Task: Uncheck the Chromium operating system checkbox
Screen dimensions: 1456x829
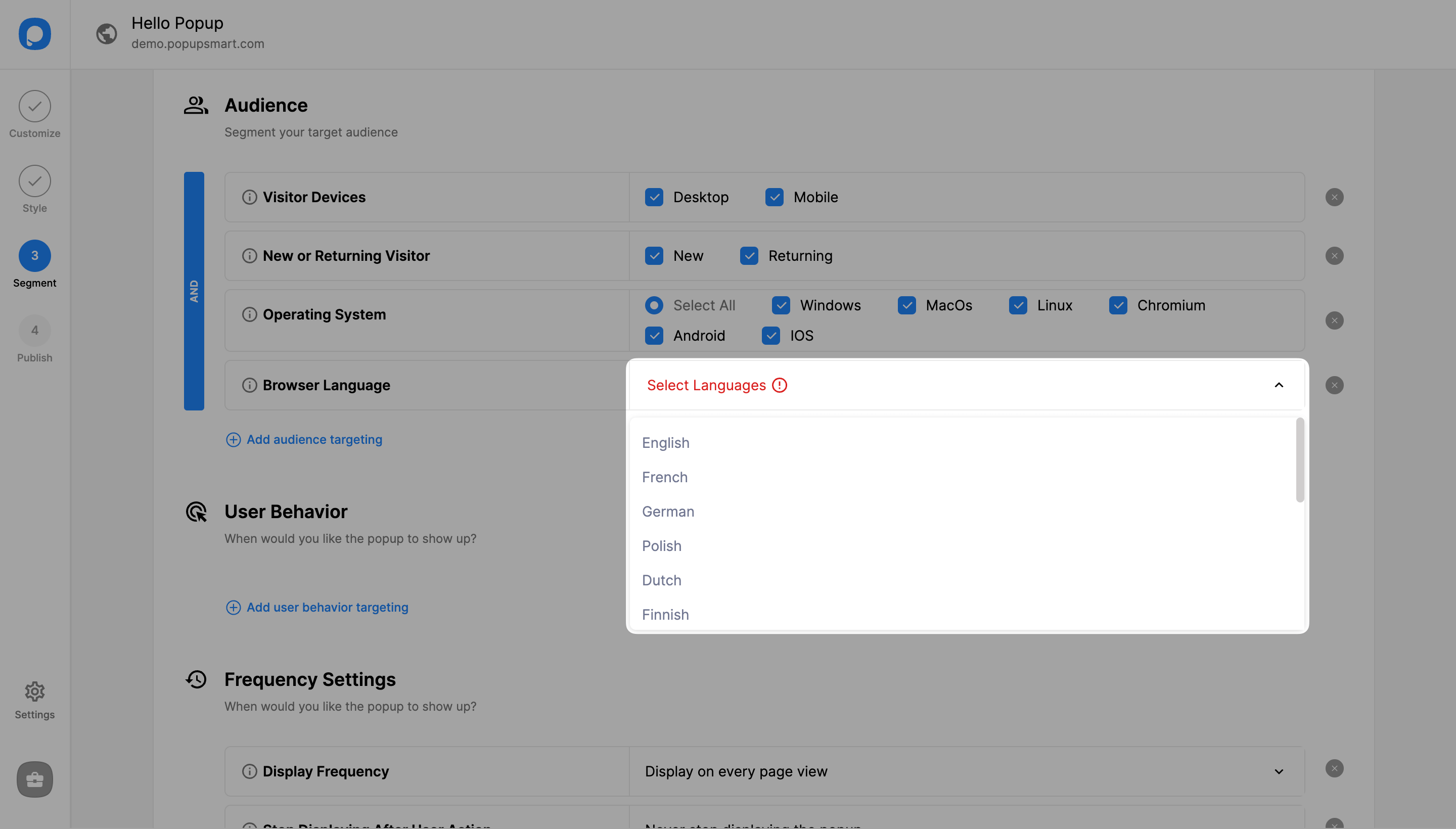Action: click(x=1118, y=305)
